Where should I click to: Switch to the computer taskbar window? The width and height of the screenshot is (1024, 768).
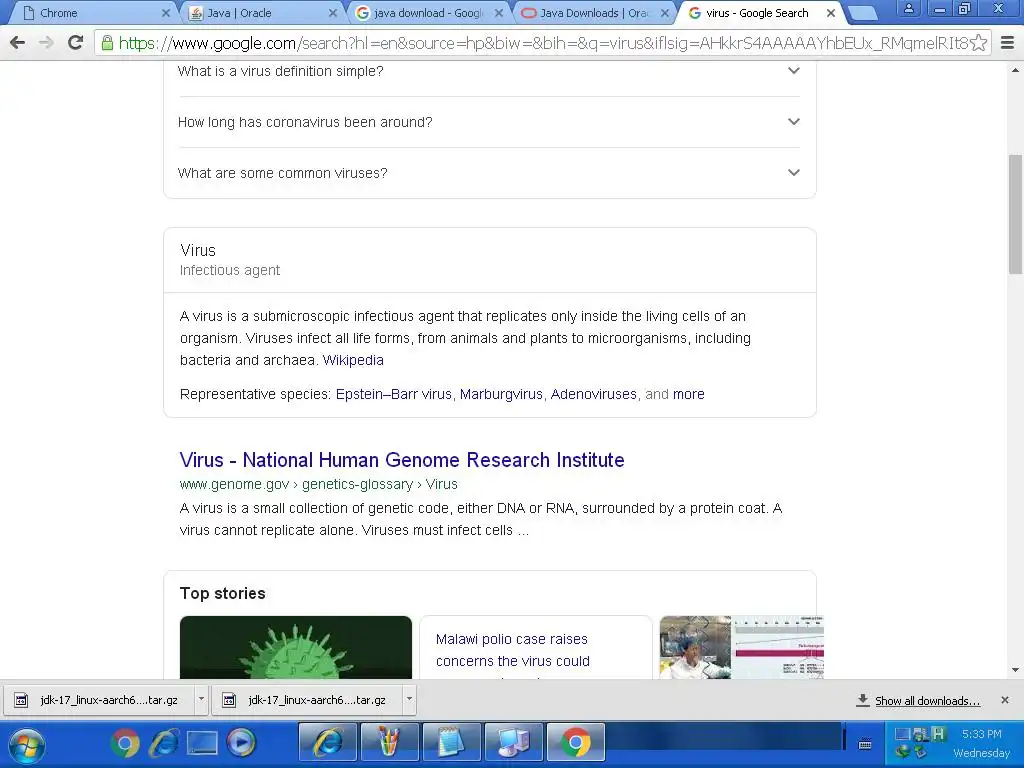click(x=513, y=743)
